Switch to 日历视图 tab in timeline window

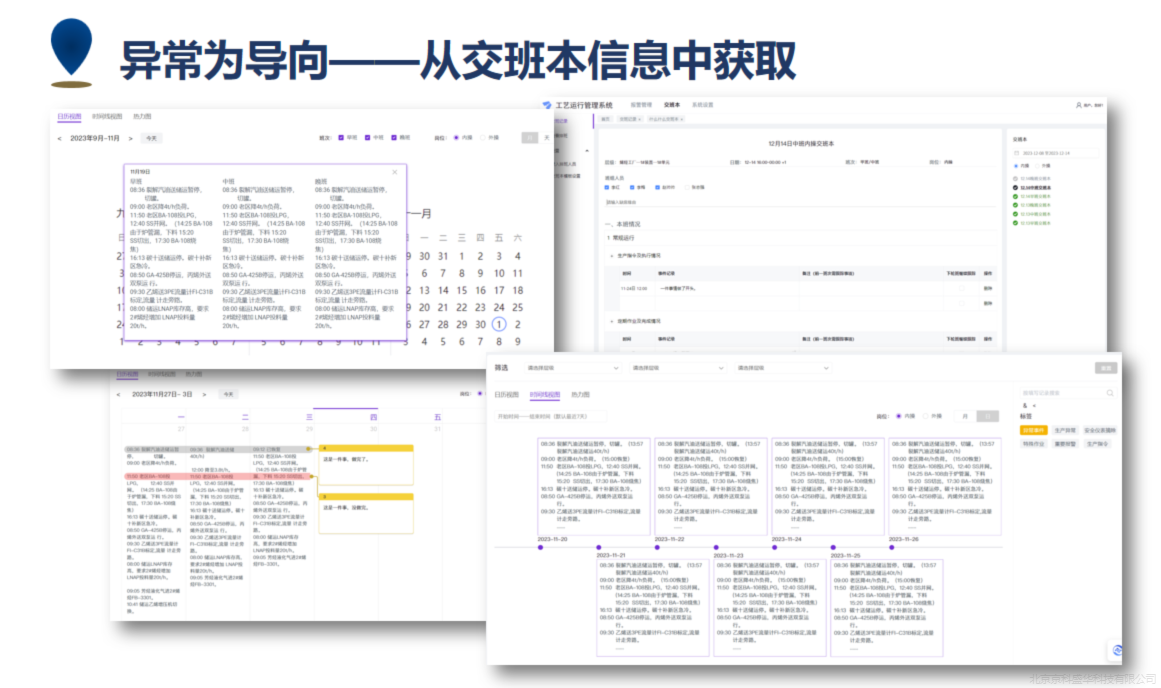506,395
